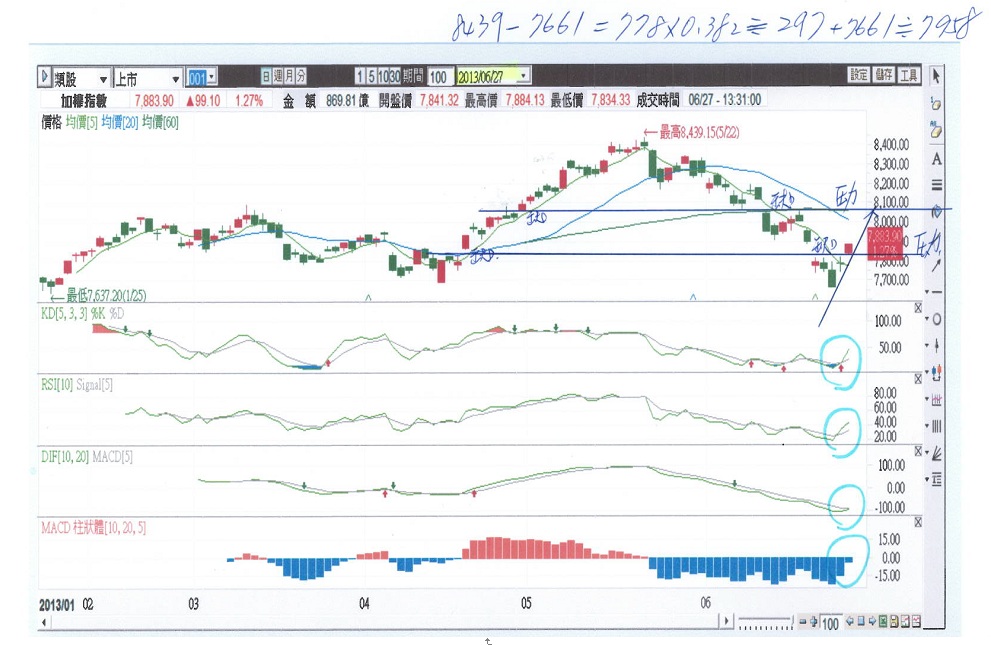Pick the second eraser tool above the A tool
The image size is (991, 645).
(x=936, y=130)
